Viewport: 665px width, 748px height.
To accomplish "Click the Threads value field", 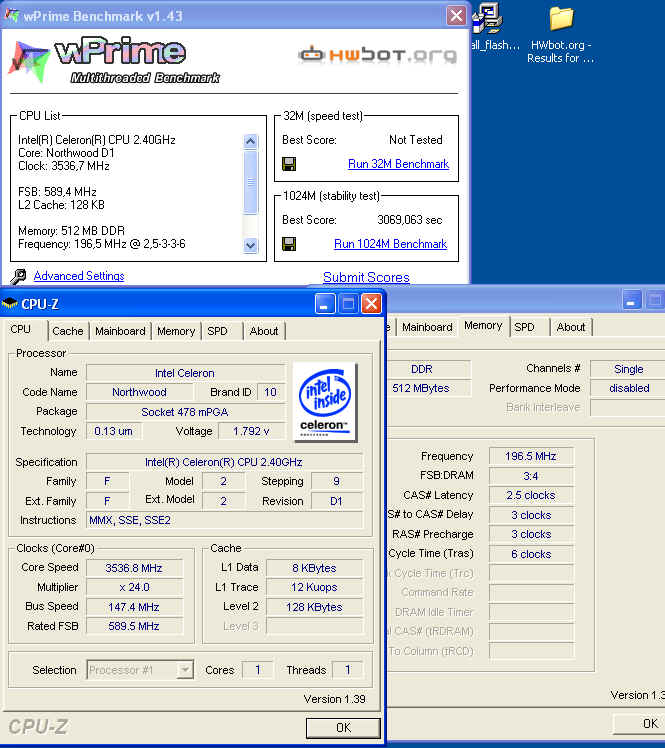I will pyautogui.click(x=348, y=670).
